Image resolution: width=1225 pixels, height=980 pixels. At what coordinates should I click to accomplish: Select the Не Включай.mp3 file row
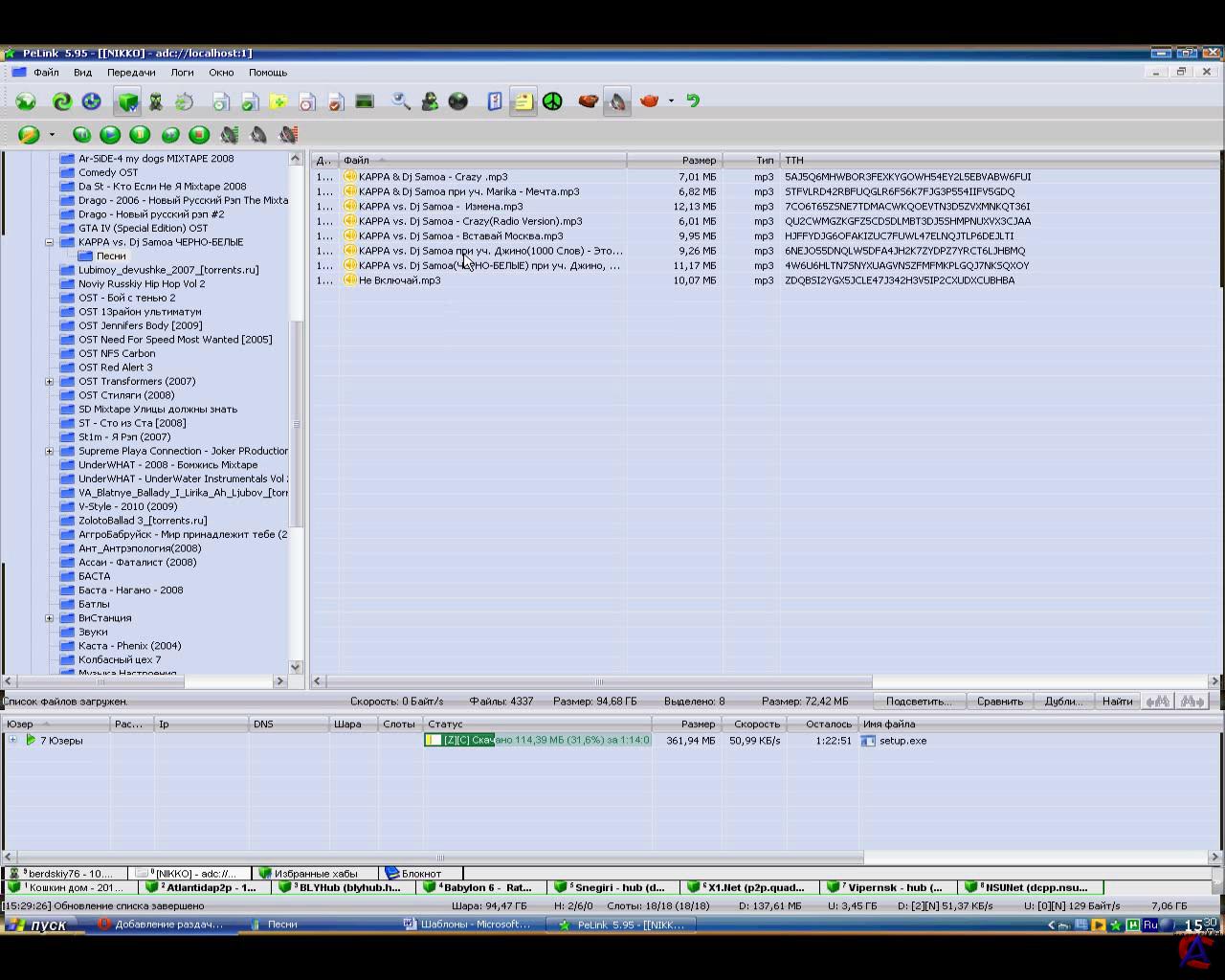point(399,280)
